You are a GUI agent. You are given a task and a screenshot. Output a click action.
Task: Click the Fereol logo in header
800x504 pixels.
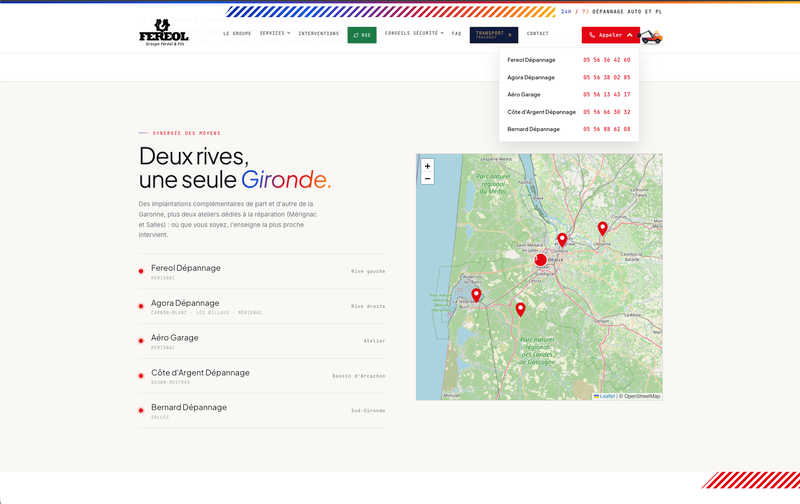tap(164, 33)
